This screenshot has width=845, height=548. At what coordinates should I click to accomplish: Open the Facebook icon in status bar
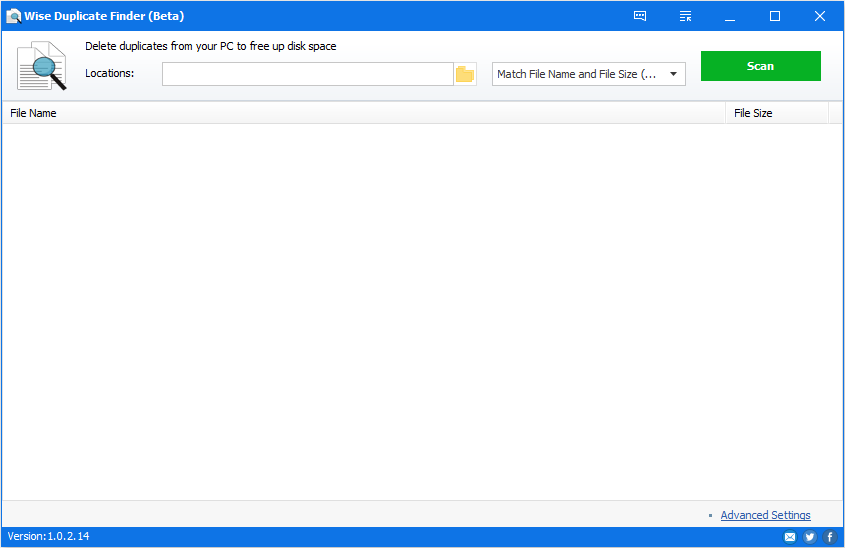pos(830,537)
